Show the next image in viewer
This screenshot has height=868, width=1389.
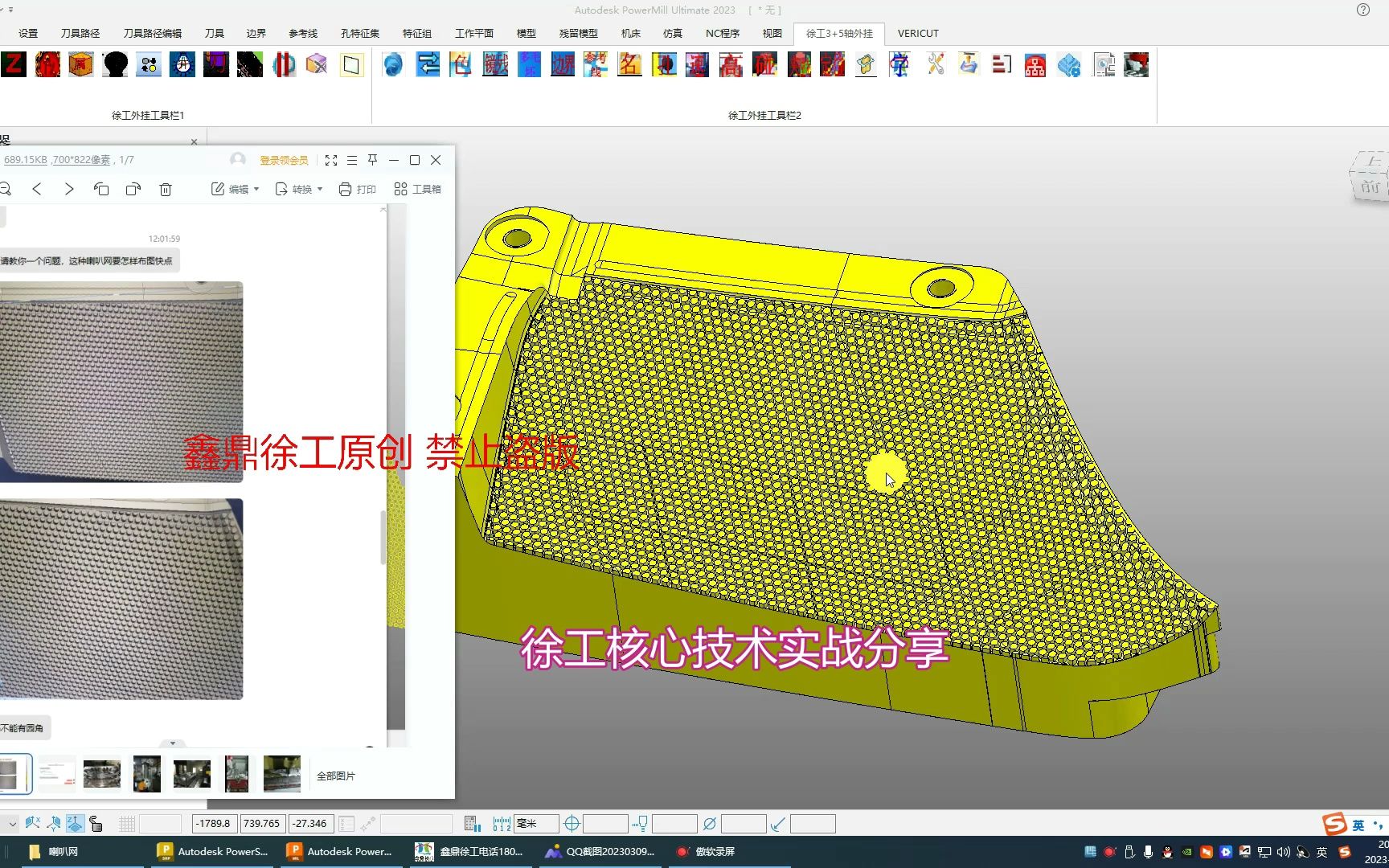coord(69,189)
